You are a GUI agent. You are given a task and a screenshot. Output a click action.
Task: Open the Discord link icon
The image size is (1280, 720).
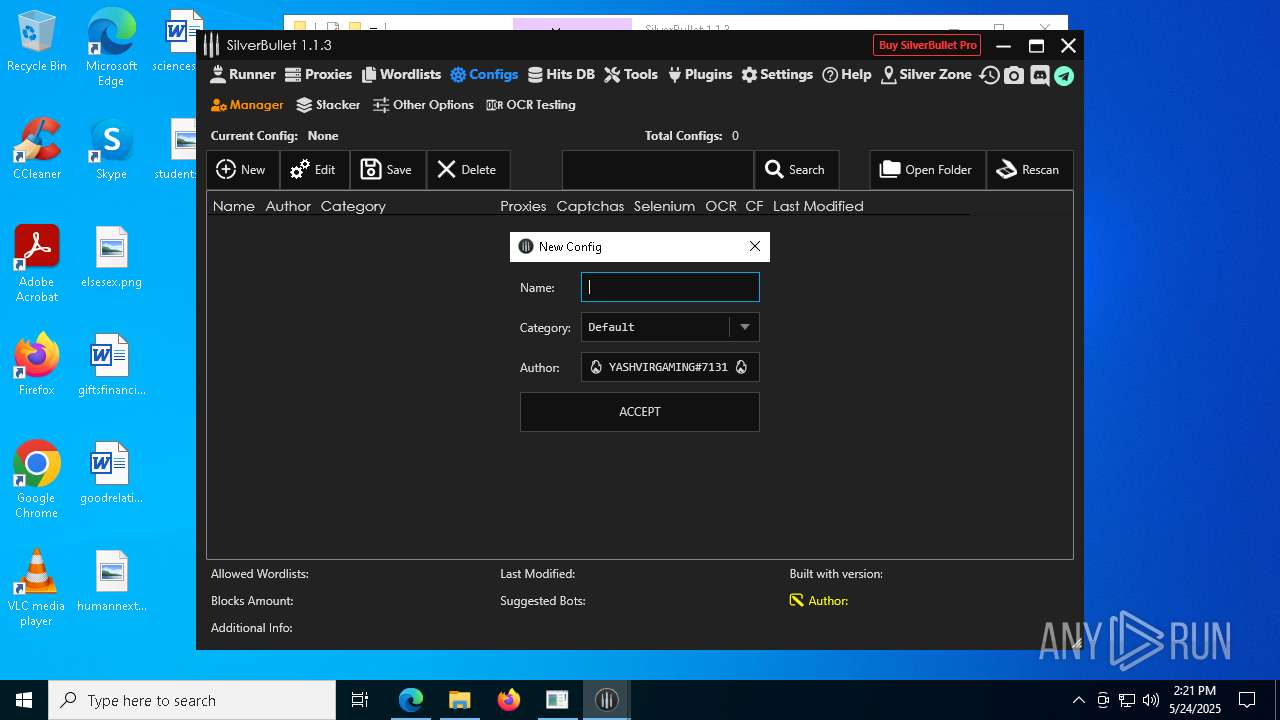1039,75
